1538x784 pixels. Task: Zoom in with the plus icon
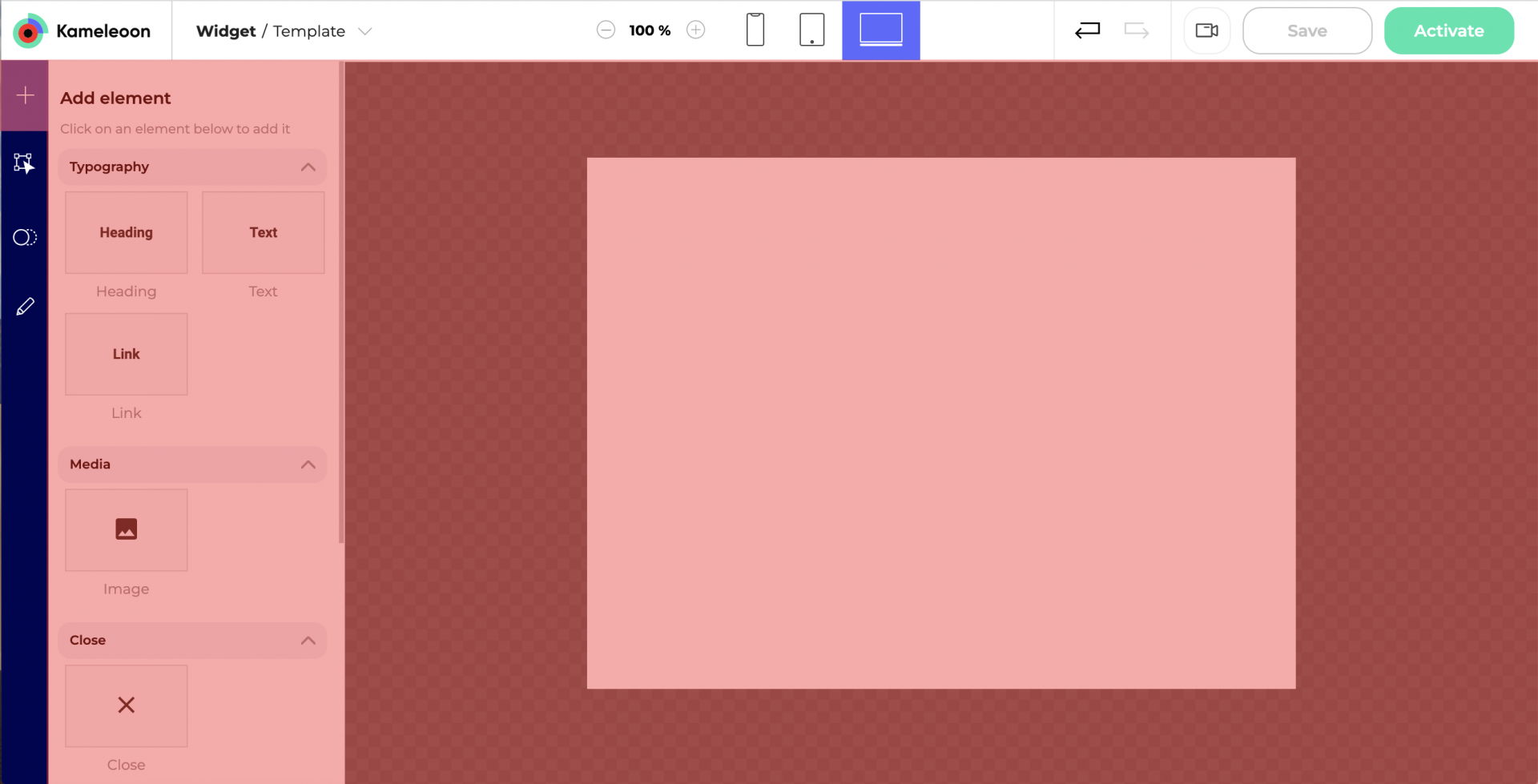(696, 30)
